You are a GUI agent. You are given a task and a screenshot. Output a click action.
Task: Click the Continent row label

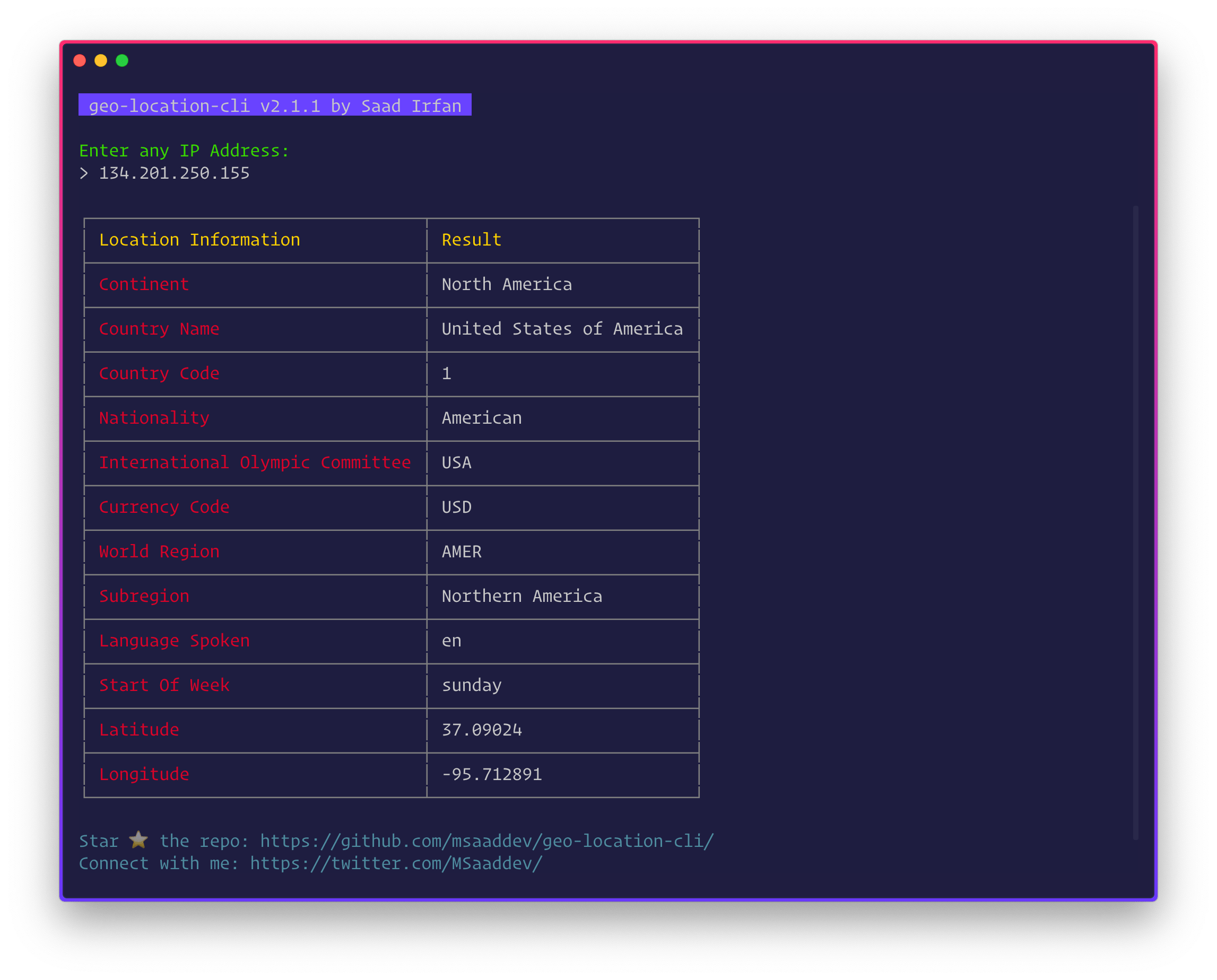[x=144, y=285]
